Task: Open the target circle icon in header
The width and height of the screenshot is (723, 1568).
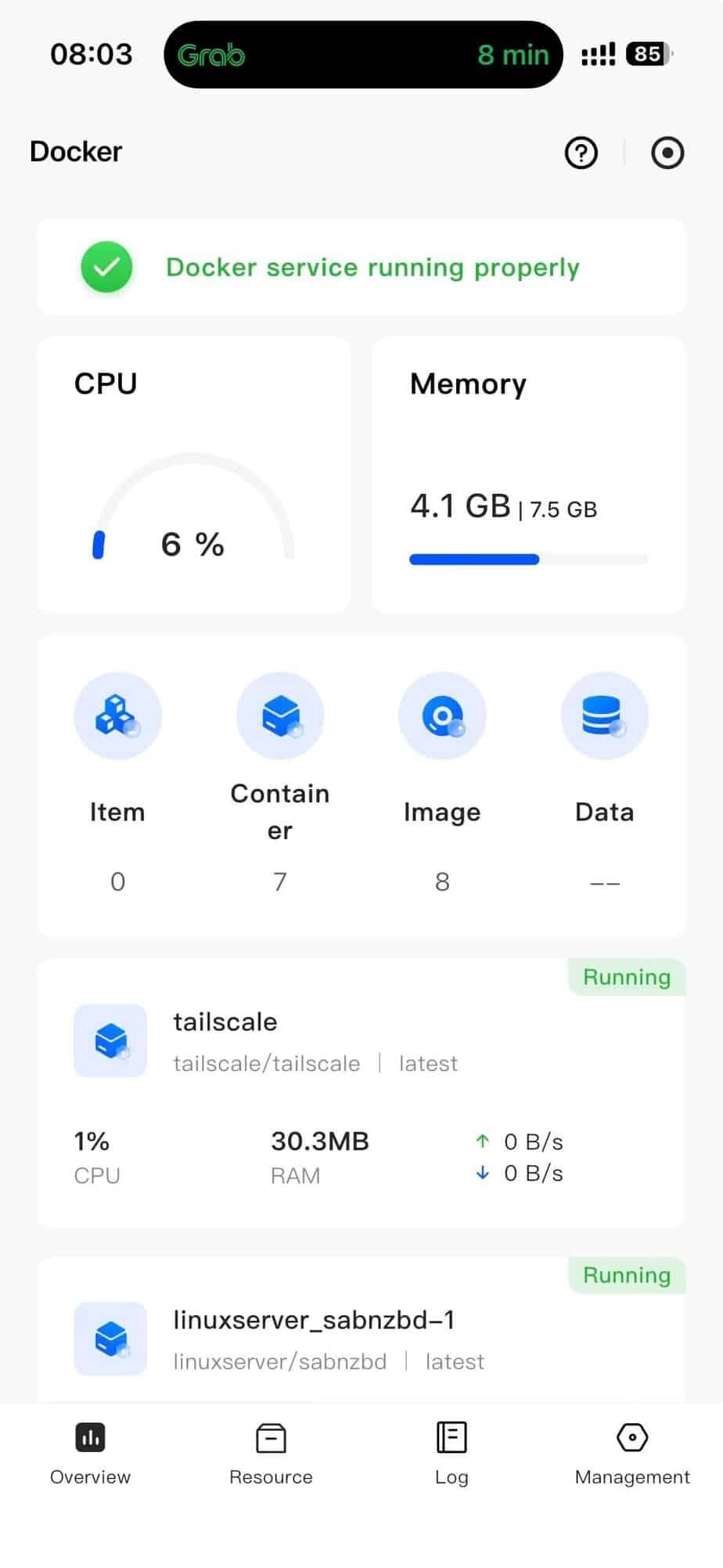Action: point(667,153)
